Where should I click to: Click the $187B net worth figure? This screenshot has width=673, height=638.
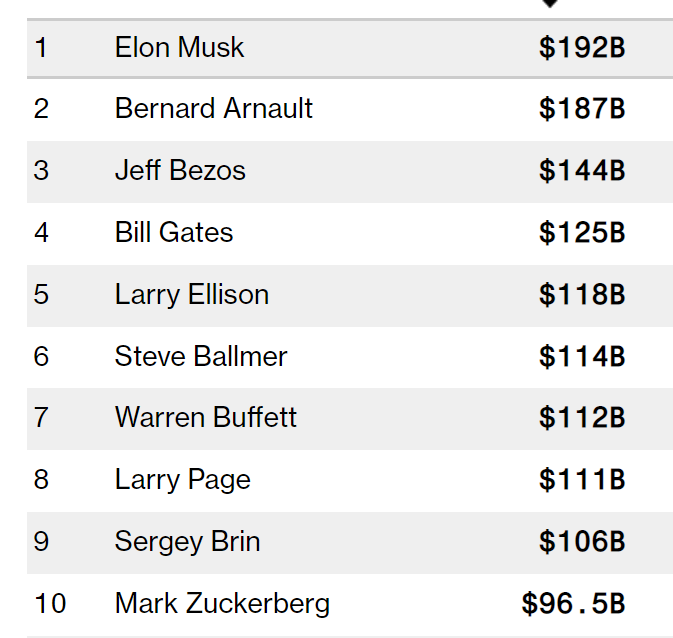[582, 109]
